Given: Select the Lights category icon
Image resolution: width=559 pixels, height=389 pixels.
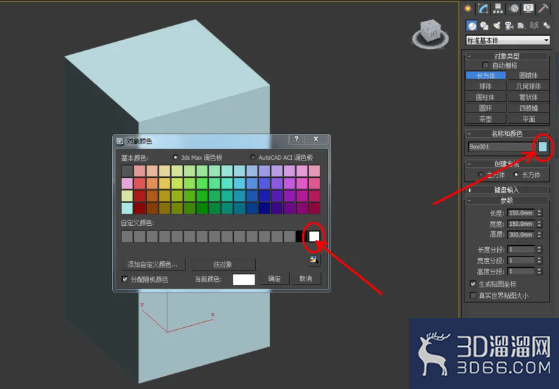Looking at the screenshot, I should (497, 26).
